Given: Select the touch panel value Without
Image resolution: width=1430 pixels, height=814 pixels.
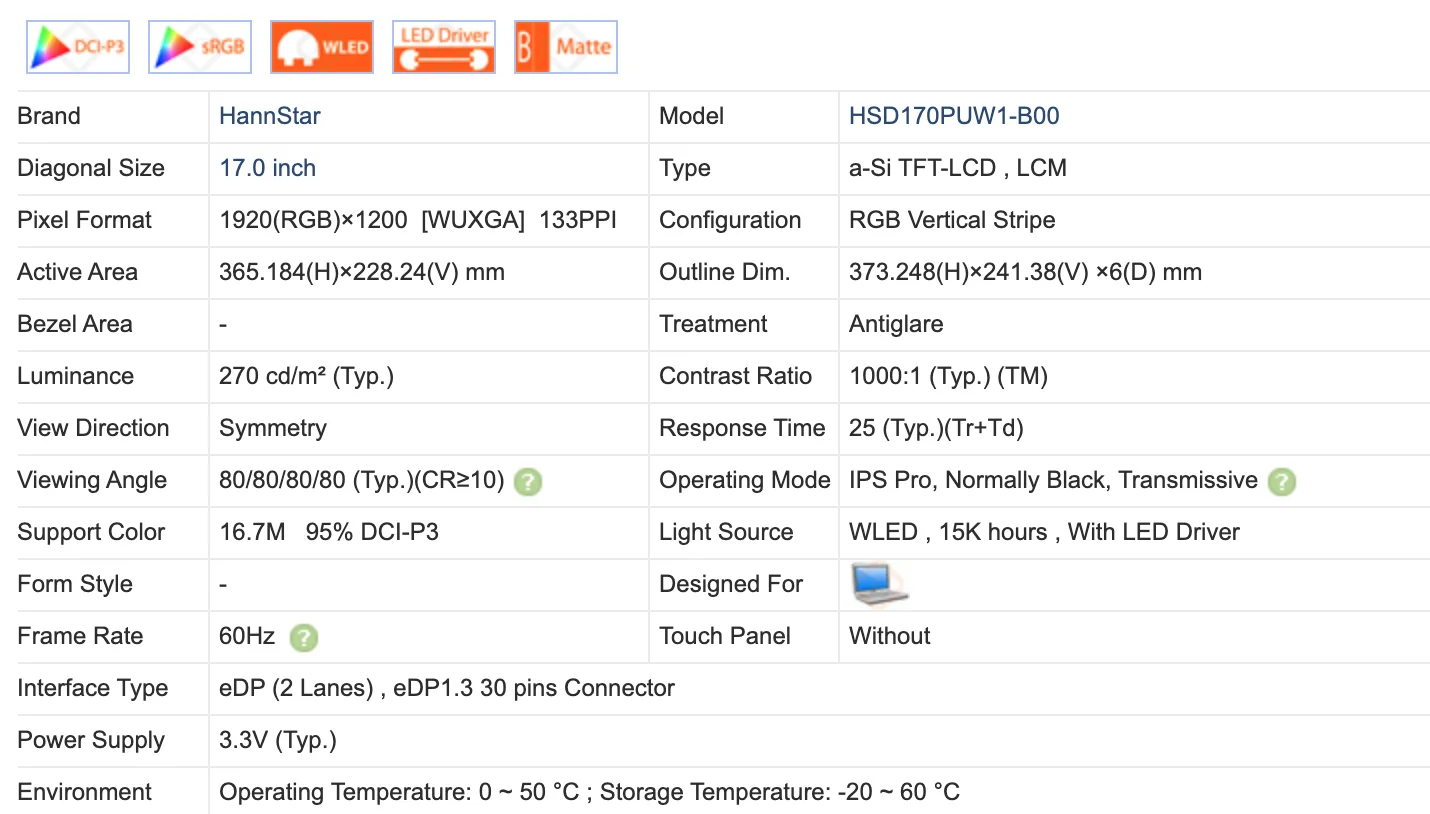Looking at the screenshot, I should [x=890, y=636].
